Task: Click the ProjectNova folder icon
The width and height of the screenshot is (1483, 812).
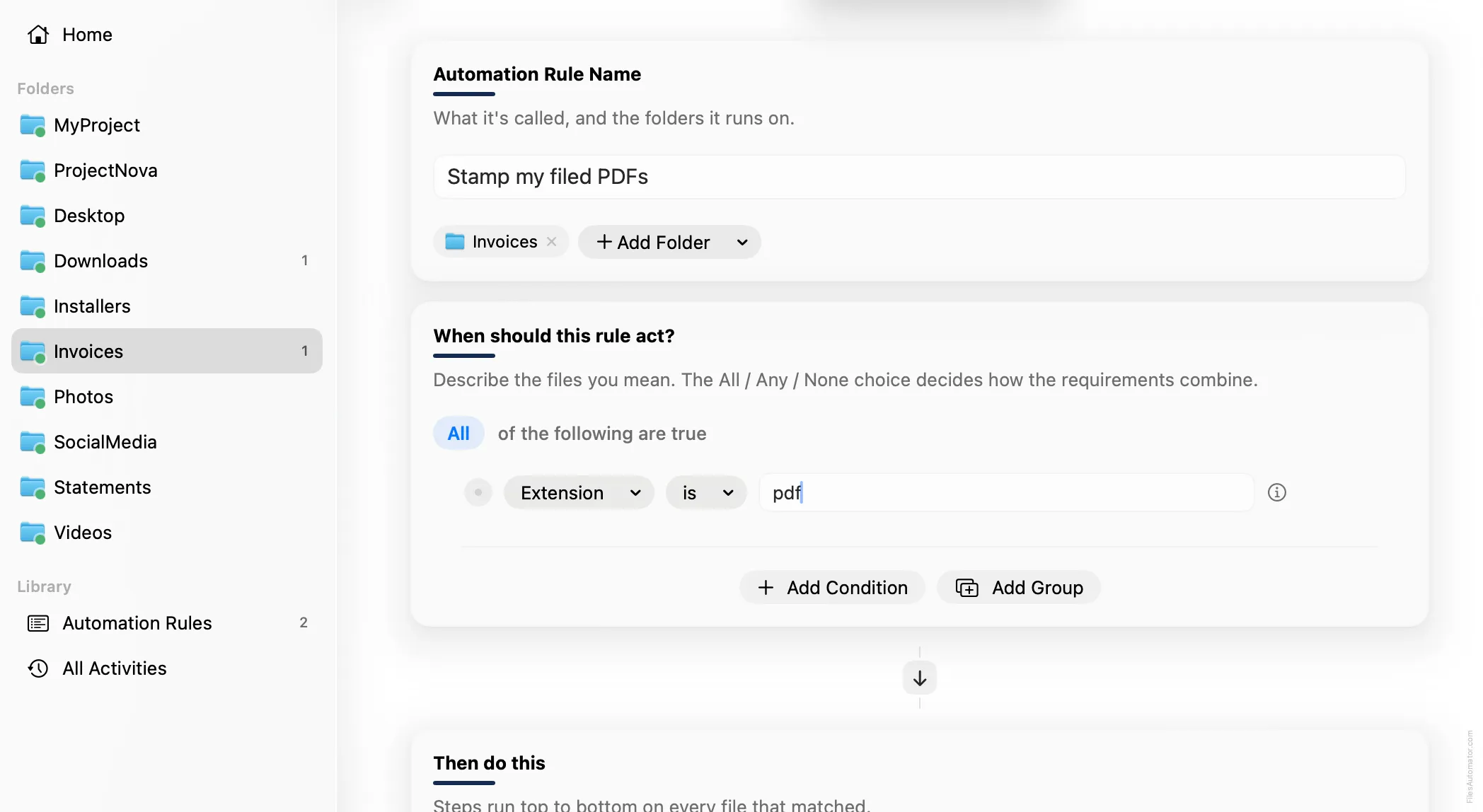Action: [x=33, y=170]
